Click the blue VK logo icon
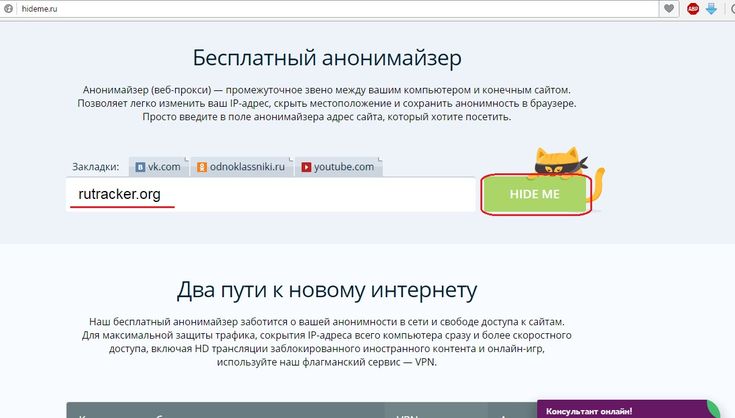 coord(141,167)
